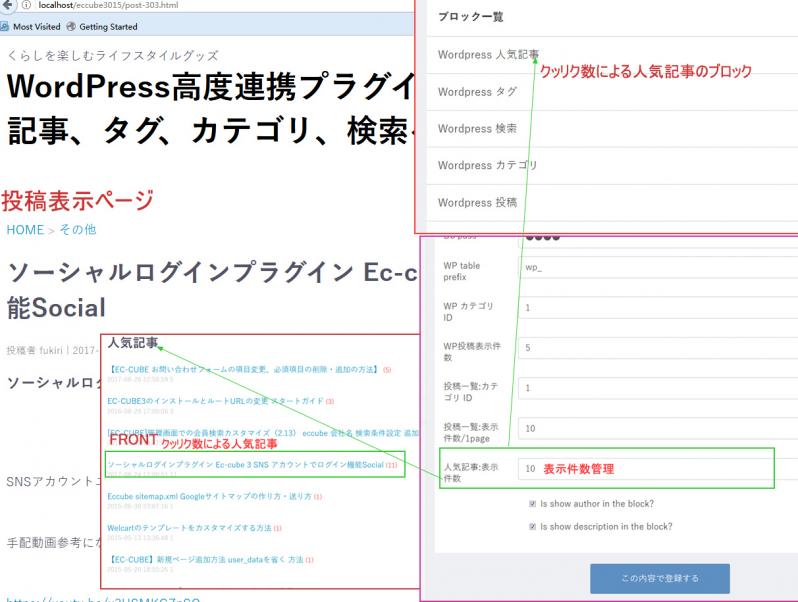Image resolution: width=798 pixels, height=602 pixels.
Task: Click the ブロック一覧 heading
Action: point(471,17)
